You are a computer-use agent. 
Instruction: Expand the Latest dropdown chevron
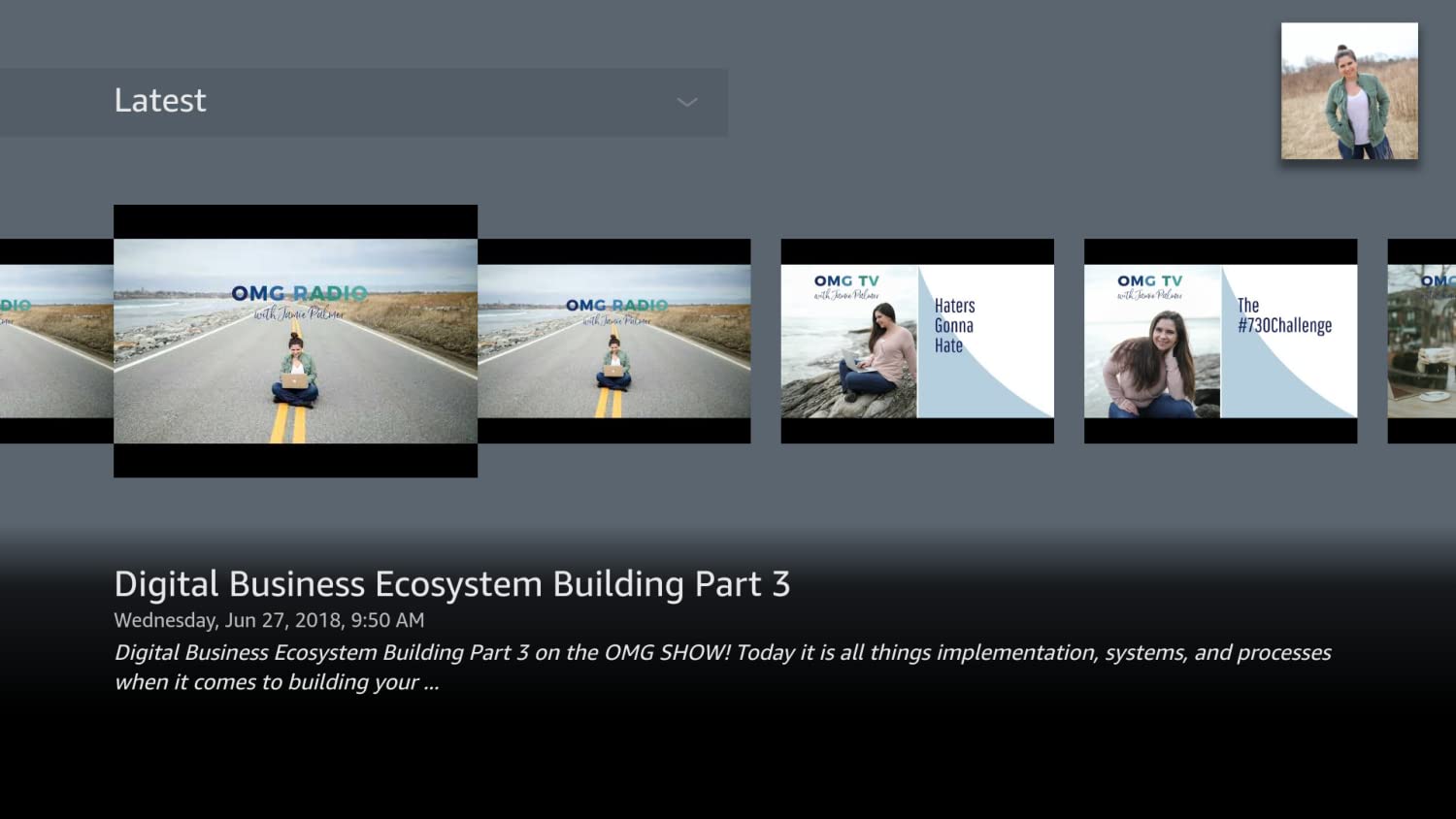(x=686, y=102)
